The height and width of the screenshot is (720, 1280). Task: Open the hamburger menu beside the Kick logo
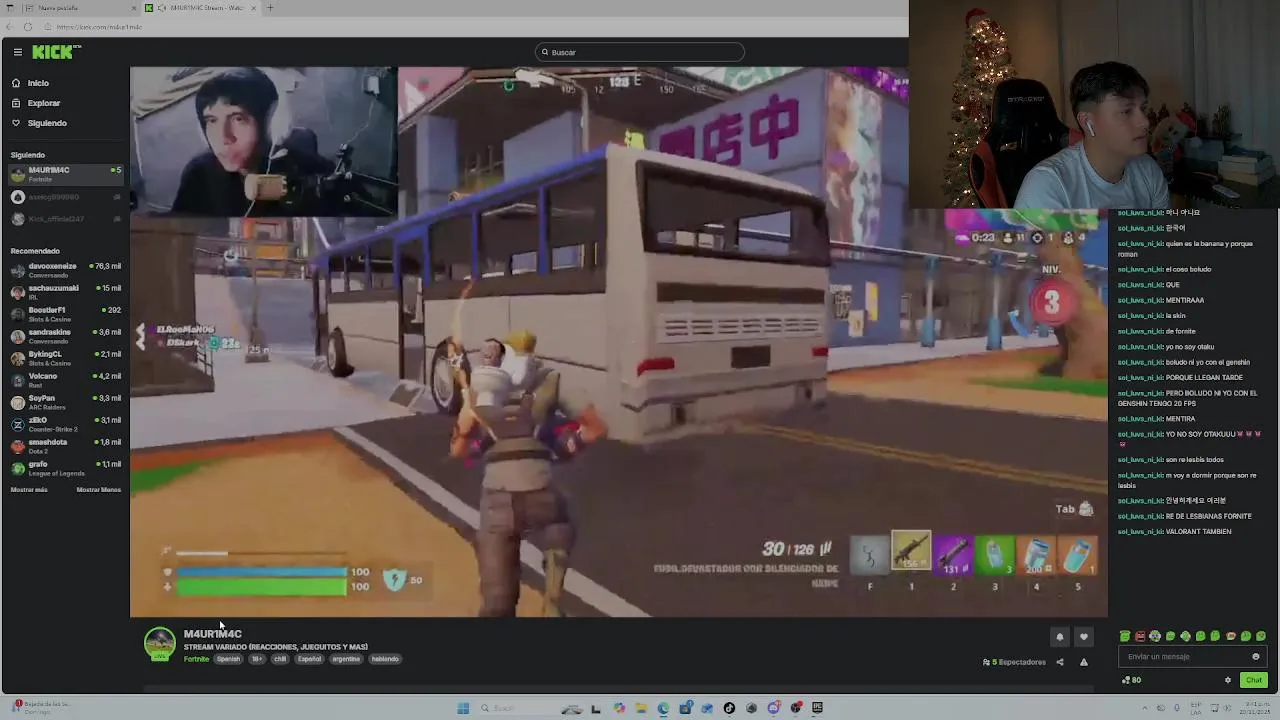tap(17, 52)
